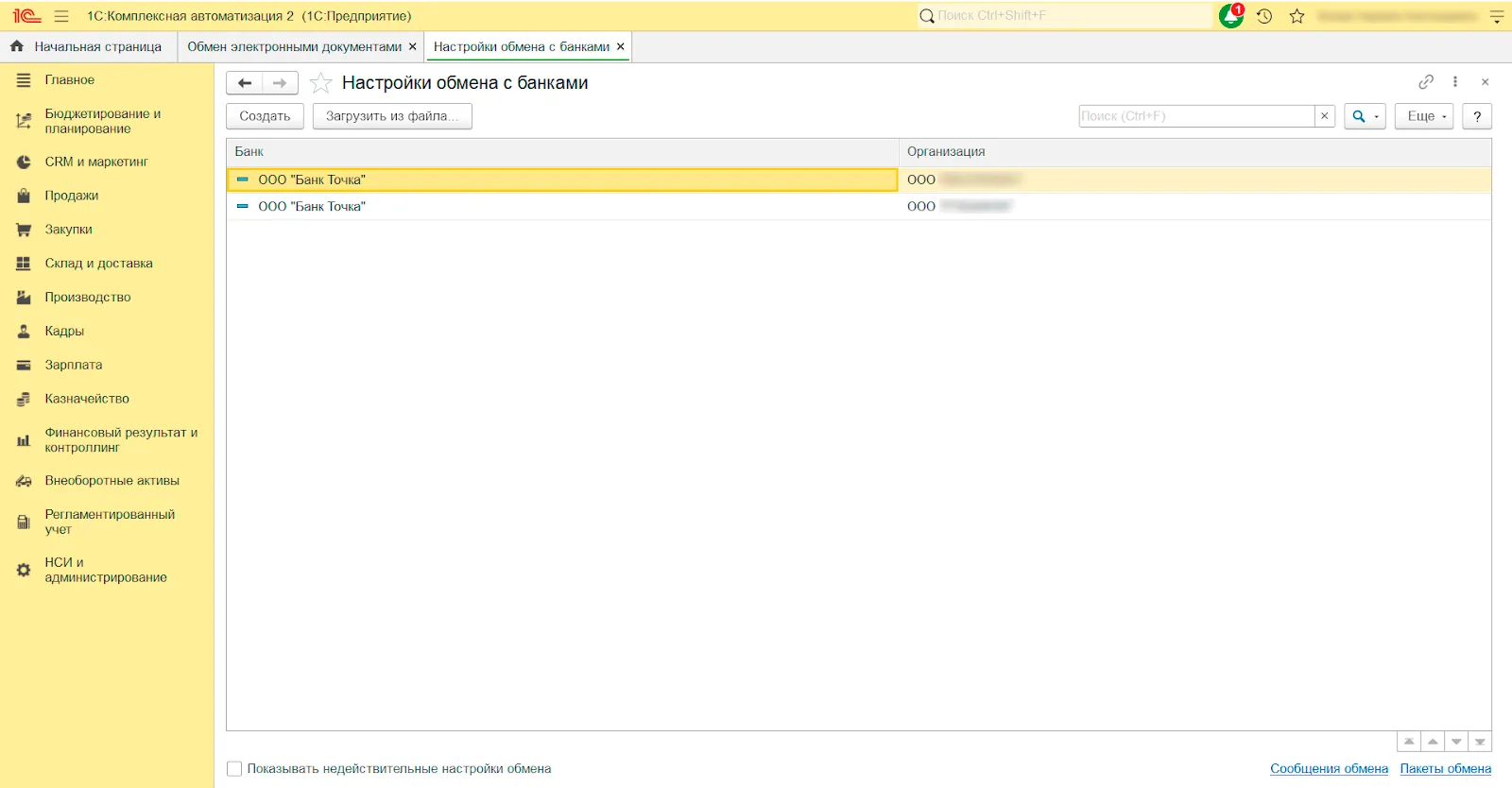Open the top-right service menu
Screen dimensions: 1512x788
pos(1496,16)
